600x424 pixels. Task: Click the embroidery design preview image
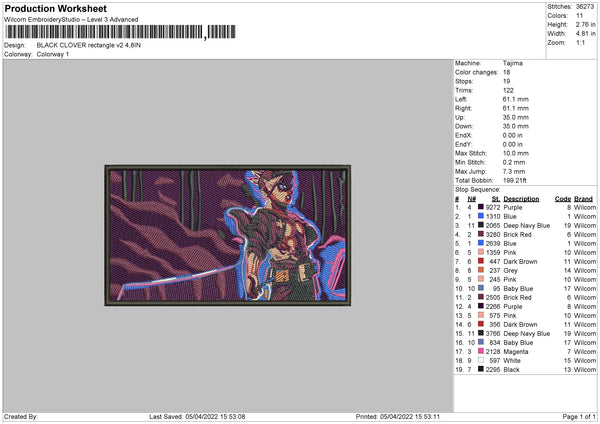click(228, 235)
